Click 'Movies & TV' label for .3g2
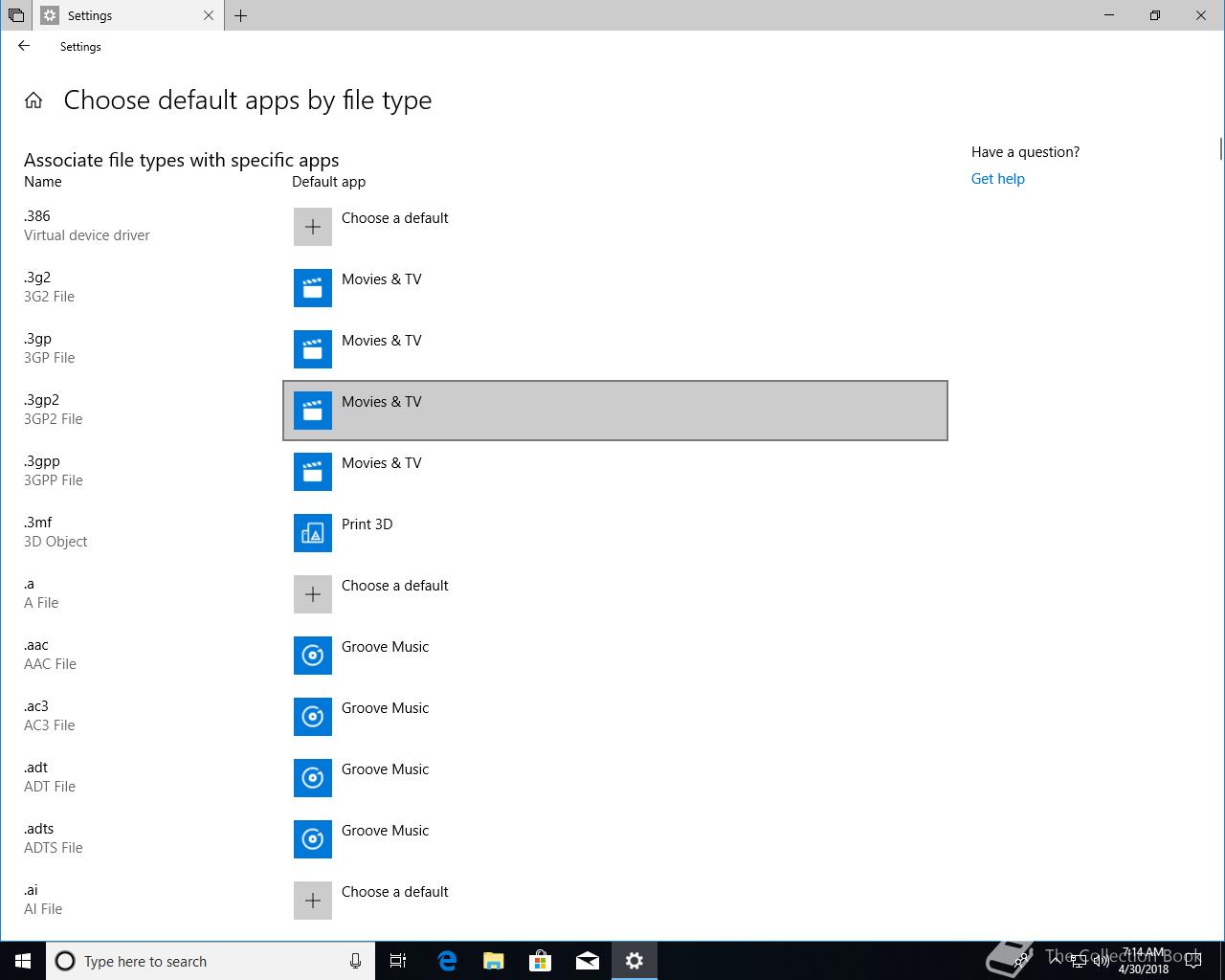 point(382,279)
